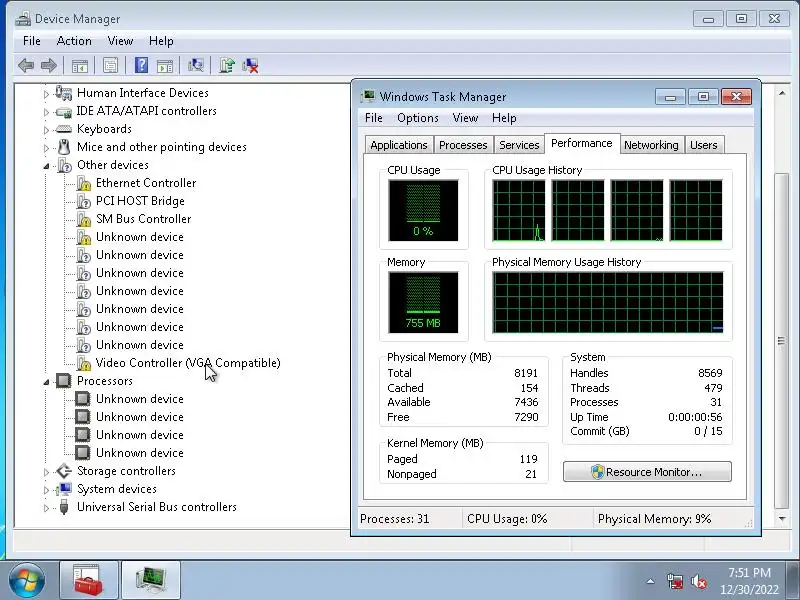Screen dimensions: 800x600
Task: Expand Human Interface Devices node
Action: [x=46, y=94]
